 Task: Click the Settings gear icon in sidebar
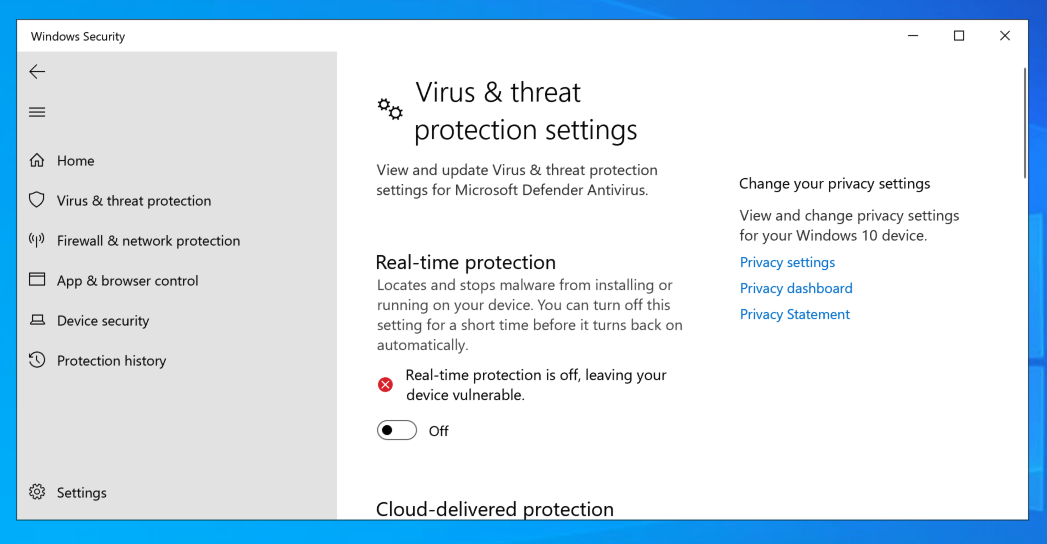(x=37, y=492)
